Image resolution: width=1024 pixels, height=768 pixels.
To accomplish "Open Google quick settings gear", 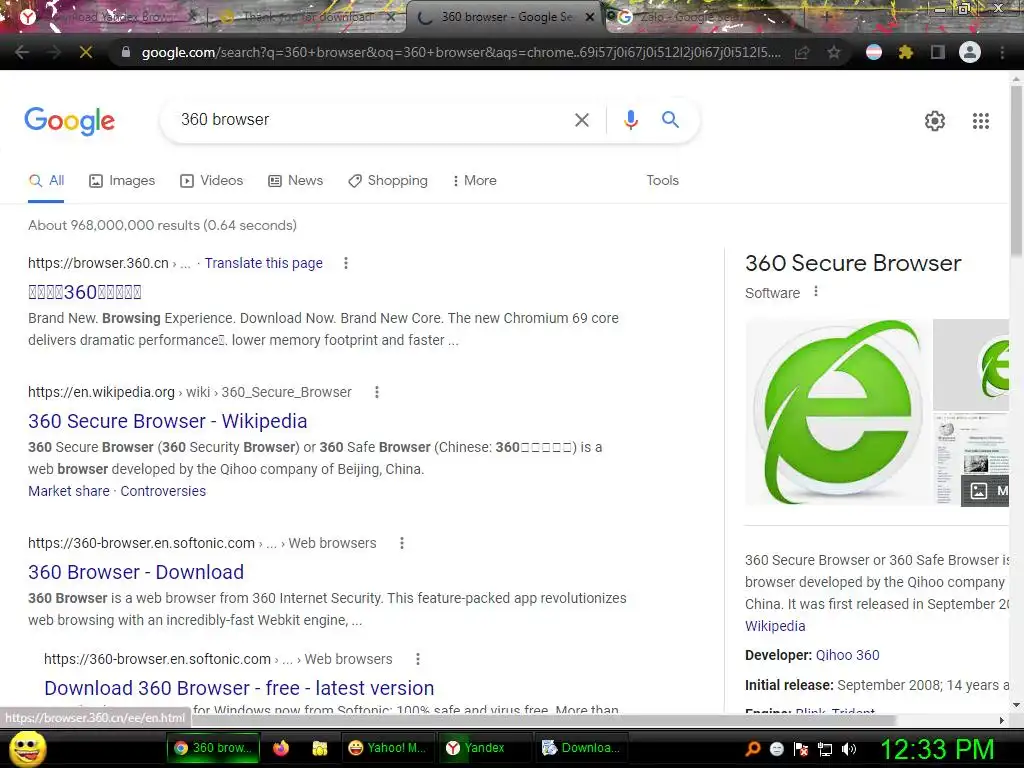I will coord(935,121).
